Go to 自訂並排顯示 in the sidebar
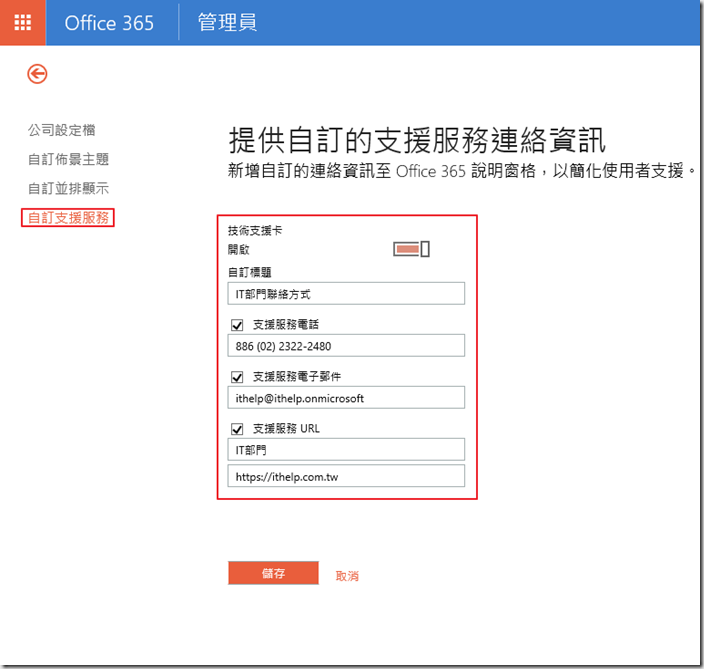This screenshot has height=669, width=704. [68, 188]
